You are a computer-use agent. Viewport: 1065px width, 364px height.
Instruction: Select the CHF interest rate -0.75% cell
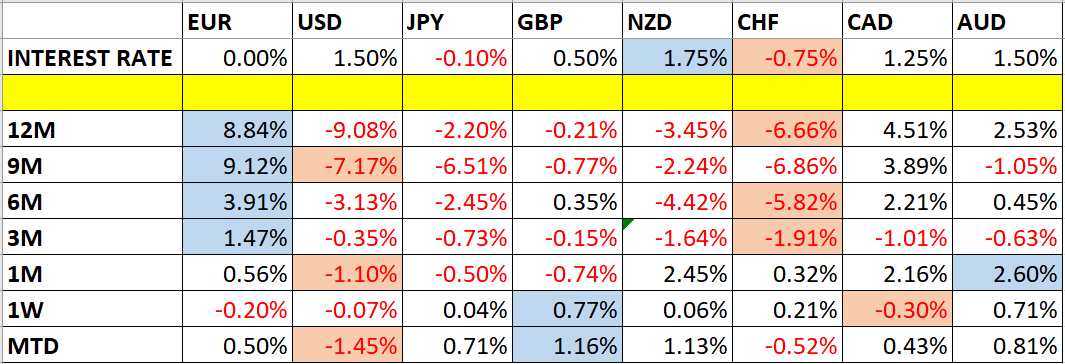[x=787, y=58]
